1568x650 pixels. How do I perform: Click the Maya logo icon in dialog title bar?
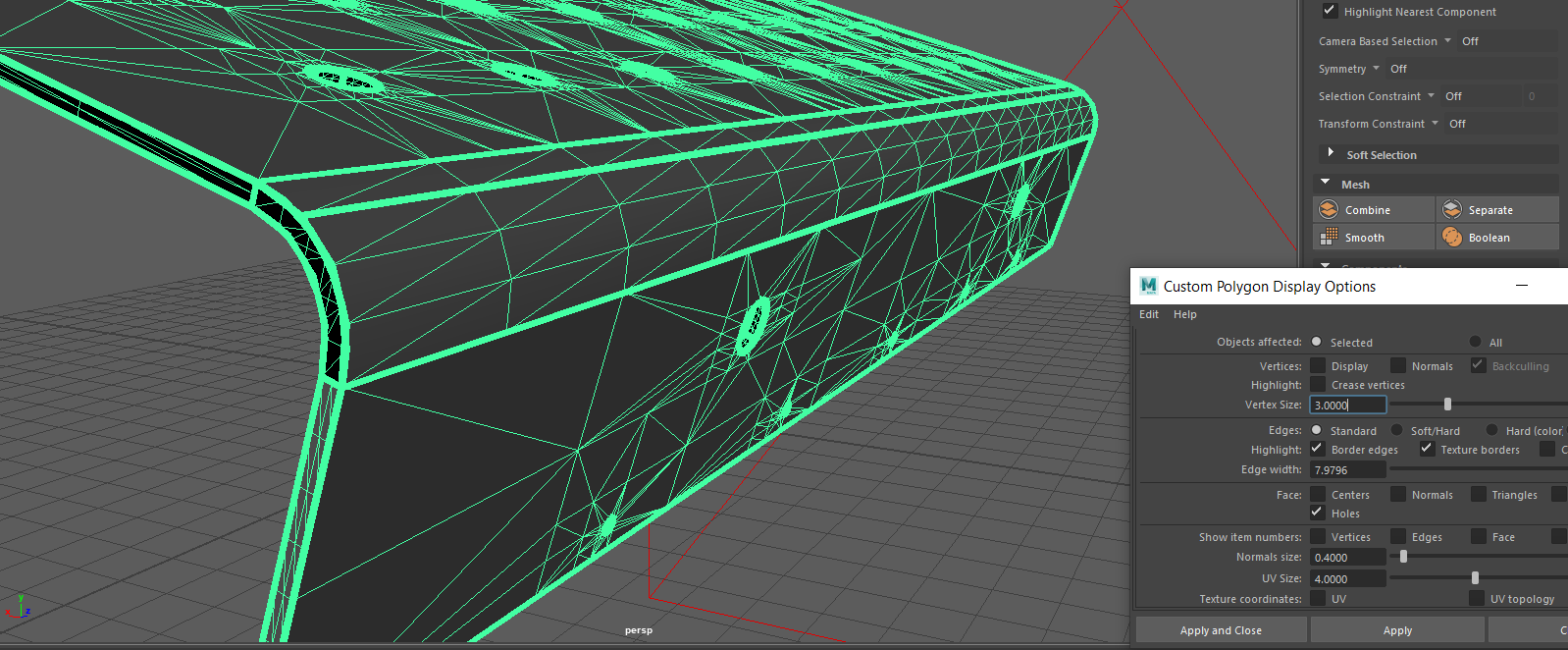1148,286
